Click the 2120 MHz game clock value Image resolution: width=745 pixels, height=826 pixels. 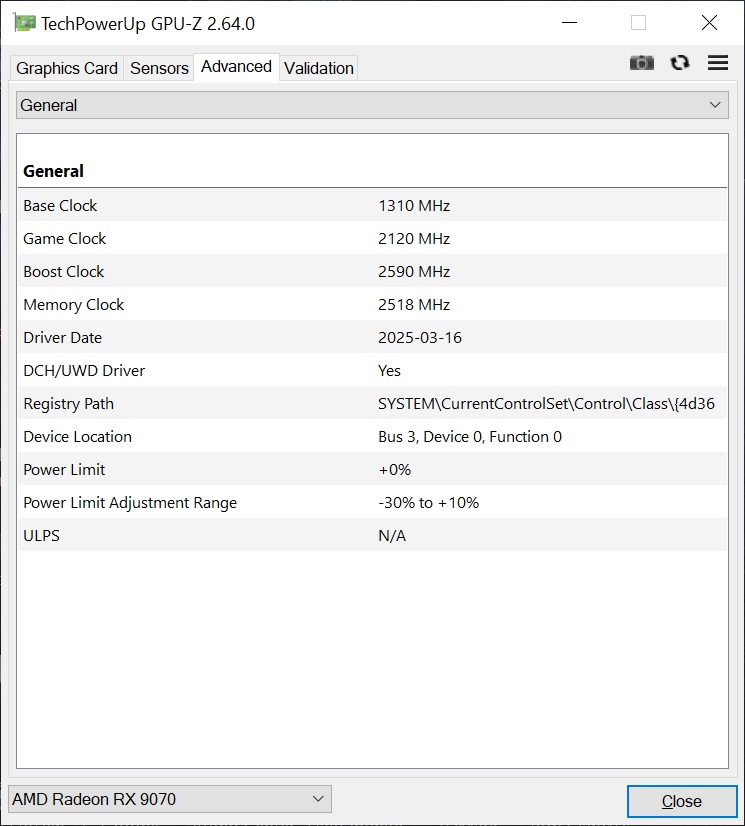click(x=414, y=239)
